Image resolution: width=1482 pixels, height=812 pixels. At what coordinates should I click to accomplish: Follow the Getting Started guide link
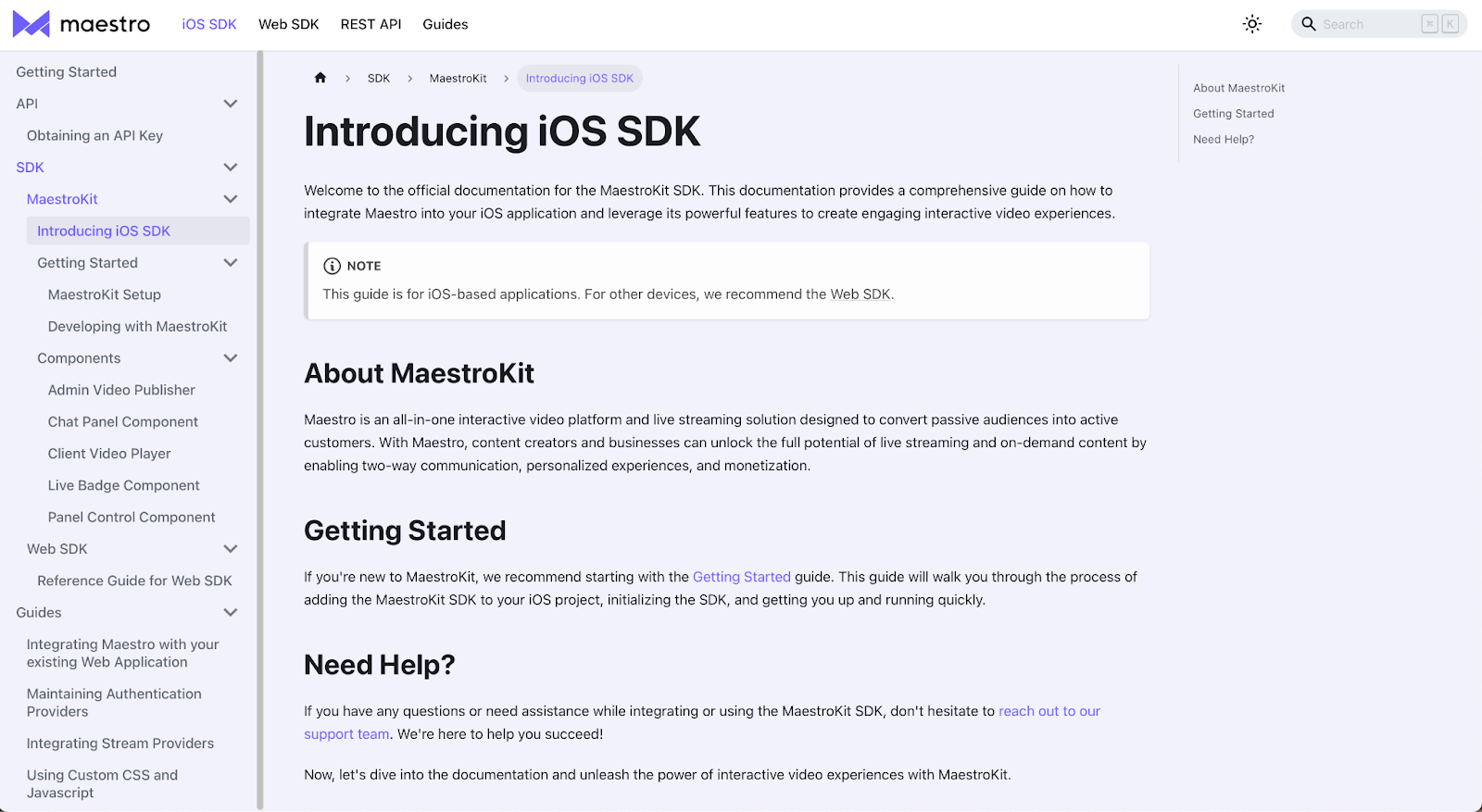(742, 577)
